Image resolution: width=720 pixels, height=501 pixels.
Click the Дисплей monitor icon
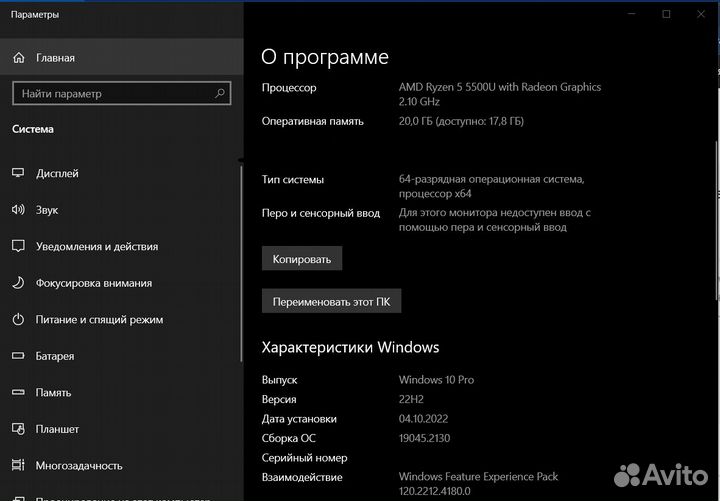click(18, 173)
